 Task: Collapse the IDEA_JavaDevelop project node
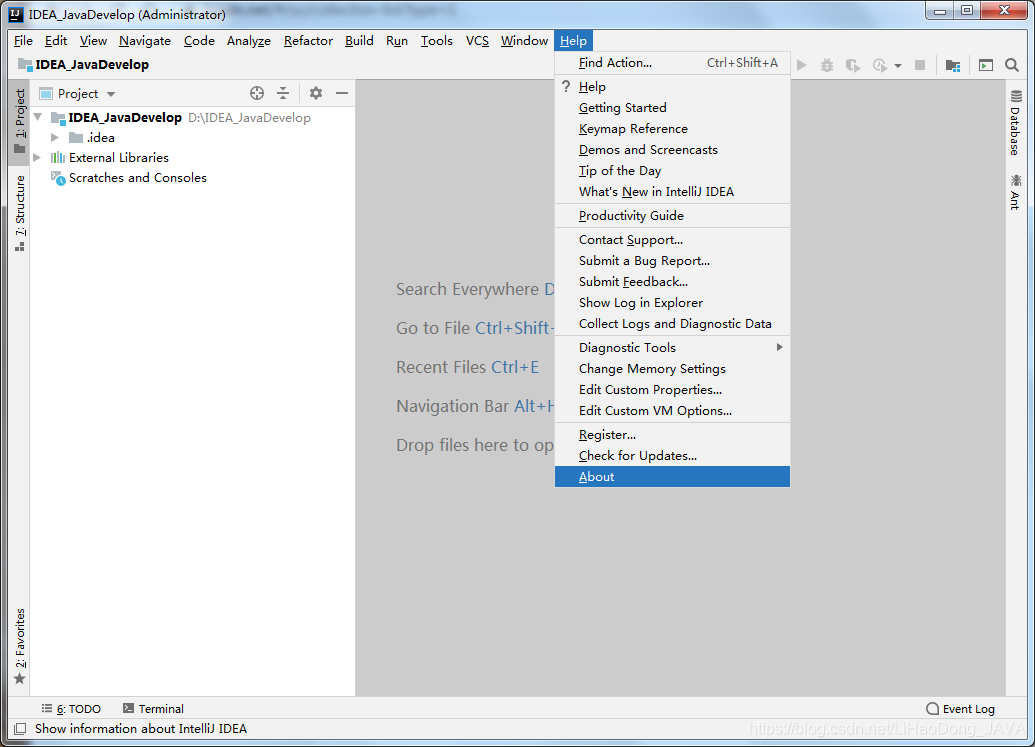pos(38,117)
